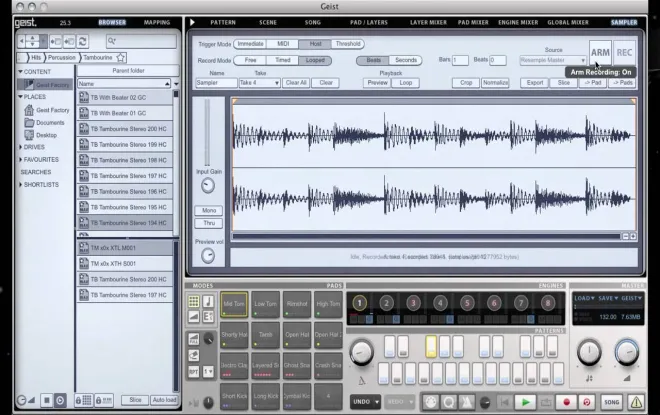Toggle the Mono input button

click(209, 210)
